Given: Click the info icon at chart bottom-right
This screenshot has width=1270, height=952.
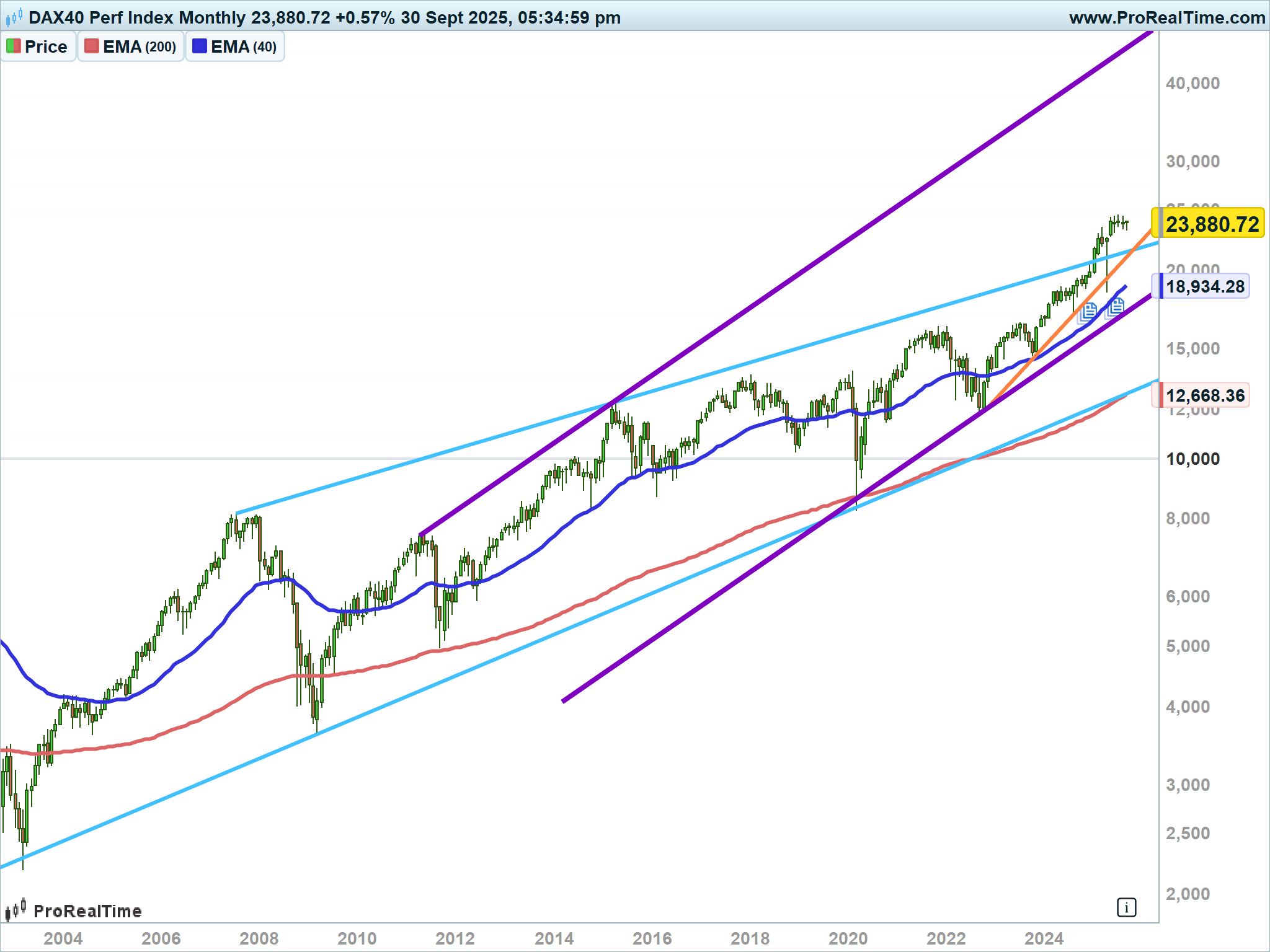Looking at the screenshot, I should pos(1126,908).
